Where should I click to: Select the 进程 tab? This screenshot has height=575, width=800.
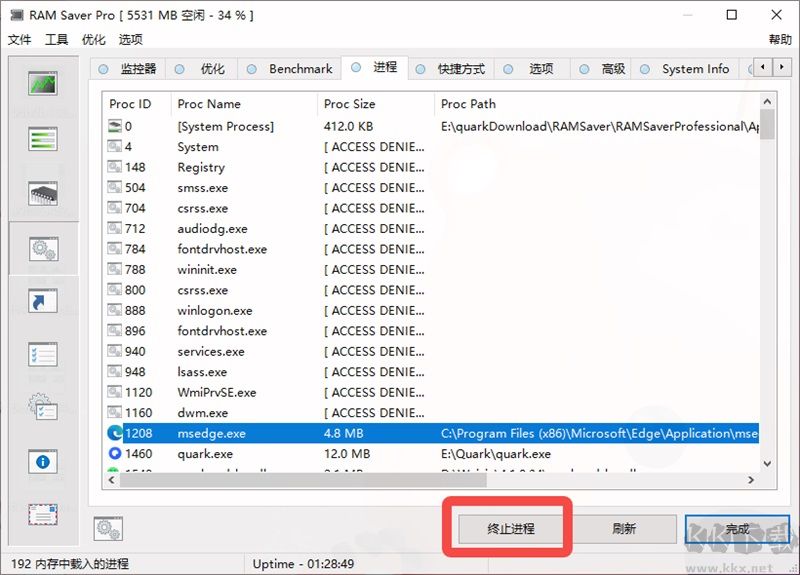[x=374, y=67]
